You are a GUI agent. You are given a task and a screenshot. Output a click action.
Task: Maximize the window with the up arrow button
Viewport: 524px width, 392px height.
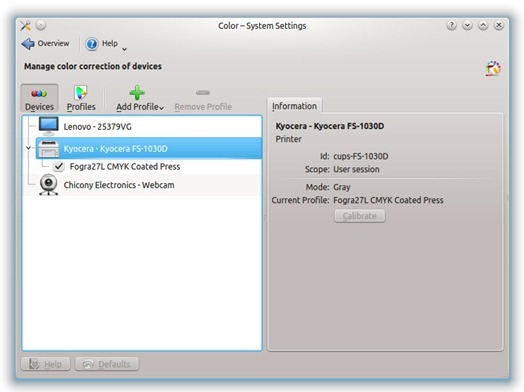483,25
